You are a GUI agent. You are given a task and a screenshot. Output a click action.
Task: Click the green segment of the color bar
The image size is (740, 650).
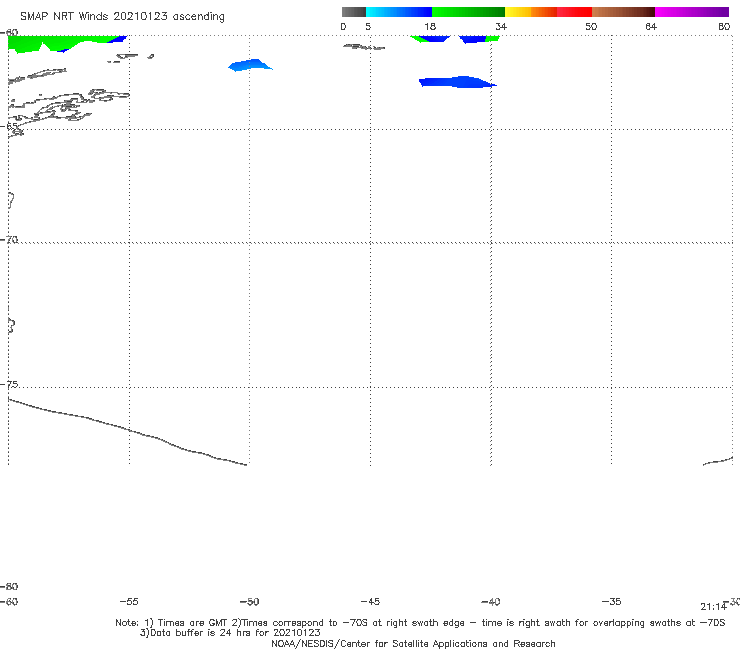(x=468, y=12)
